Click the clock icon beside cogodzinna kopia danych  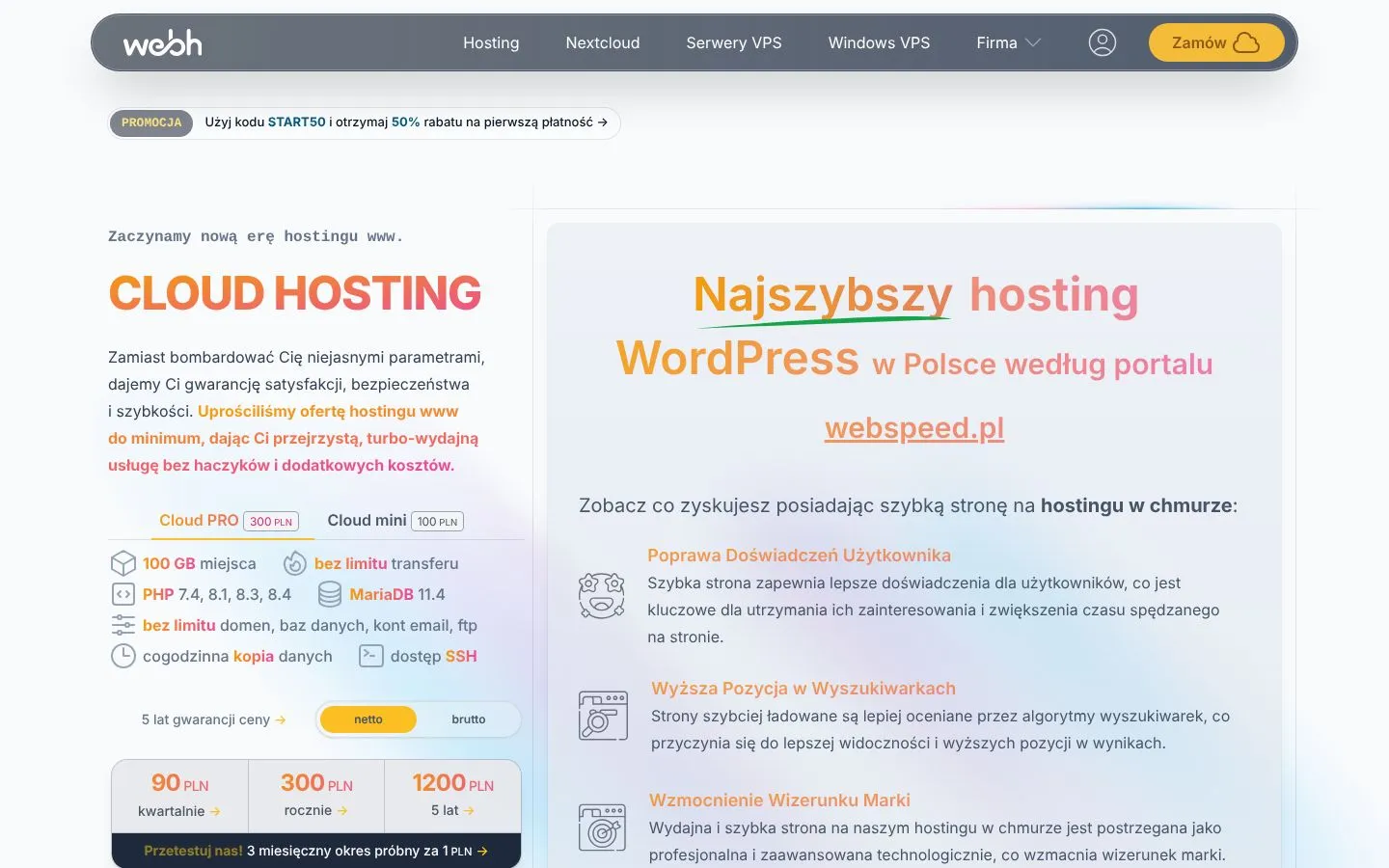point(123,656)
